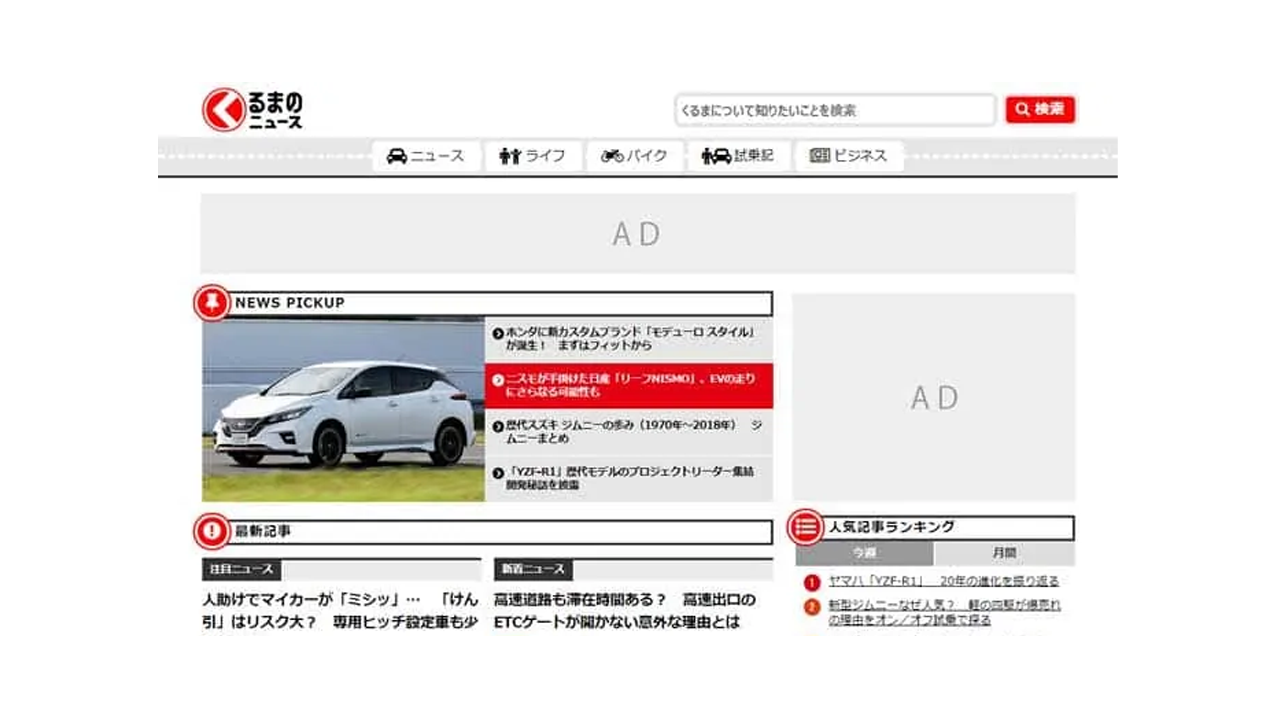Click the arrow bullet beside the ジムニー headline
Image resolution: width=1280 pixels, height=720 pixels.
click(498, 426)
